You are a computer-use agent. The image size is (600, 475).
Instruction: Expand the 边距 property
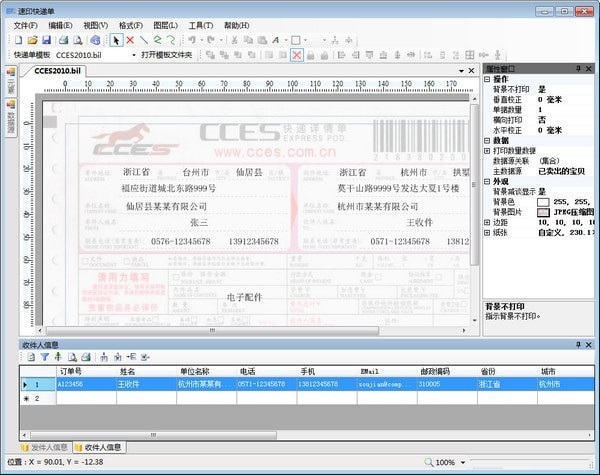487,222
